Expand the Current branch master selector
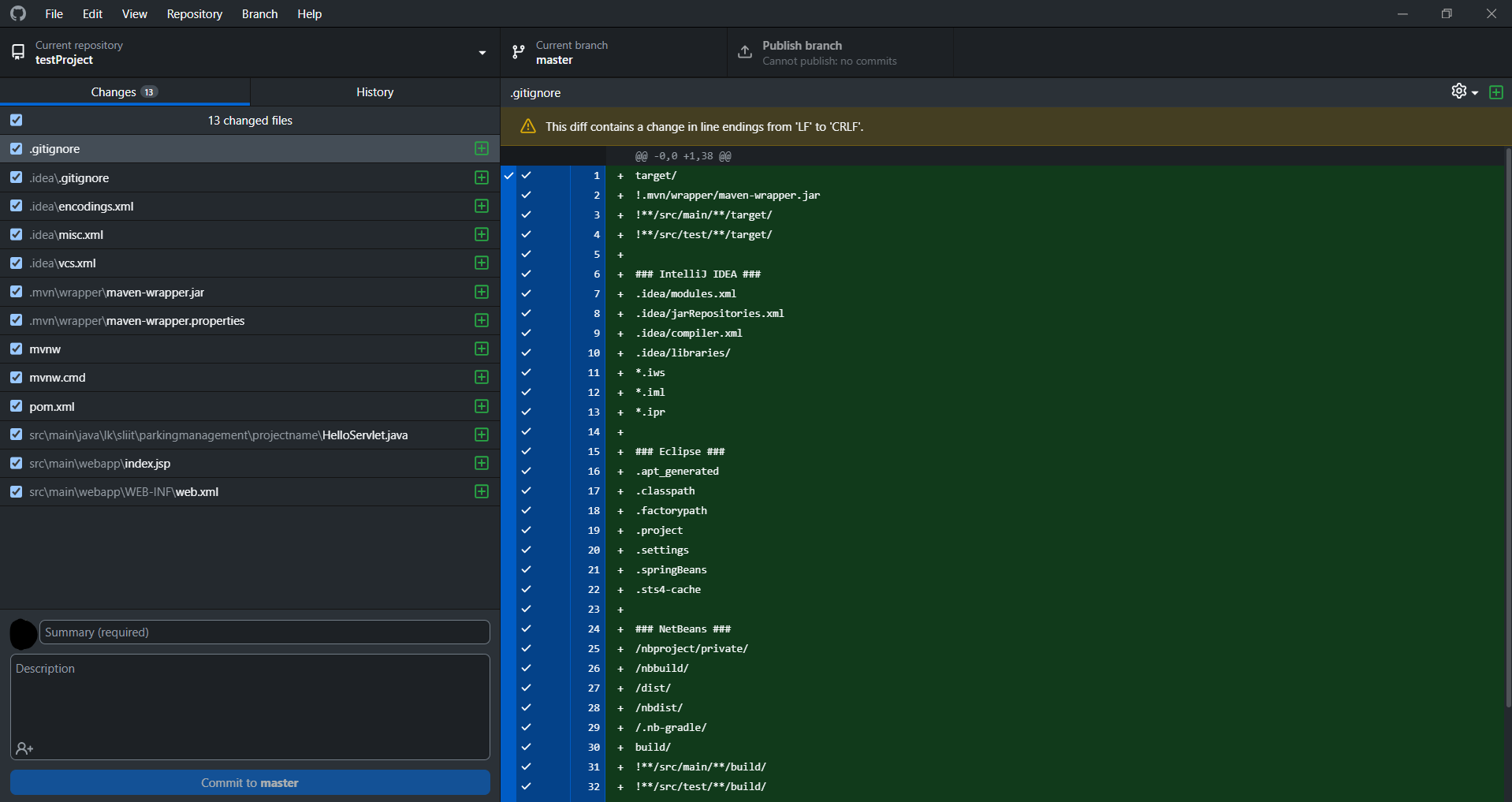Screen dimensions: 1512x802 [613, 52]
